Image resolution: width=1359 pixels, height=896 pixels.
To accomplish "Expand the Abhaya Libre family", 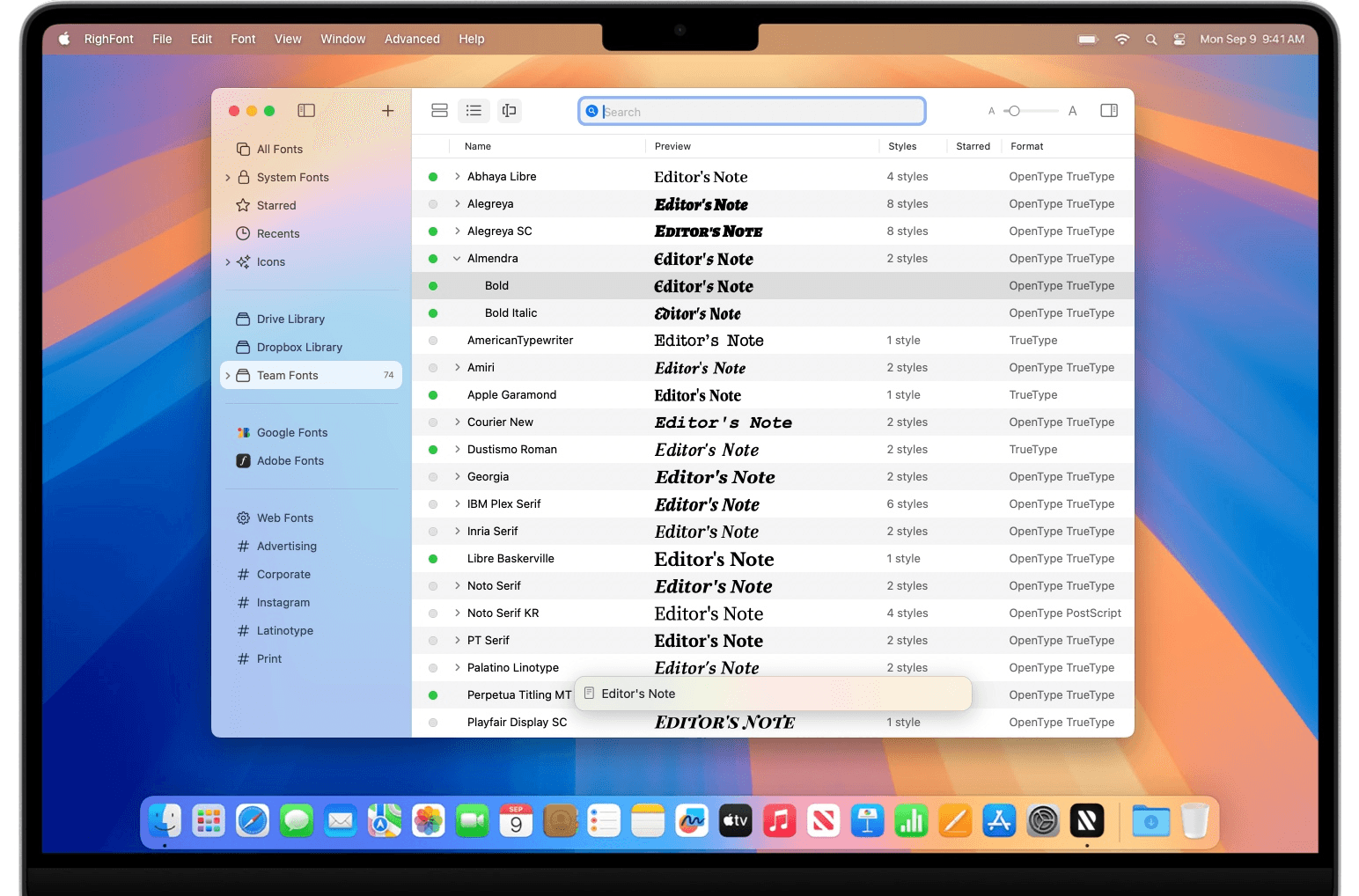I will [457, 177].
